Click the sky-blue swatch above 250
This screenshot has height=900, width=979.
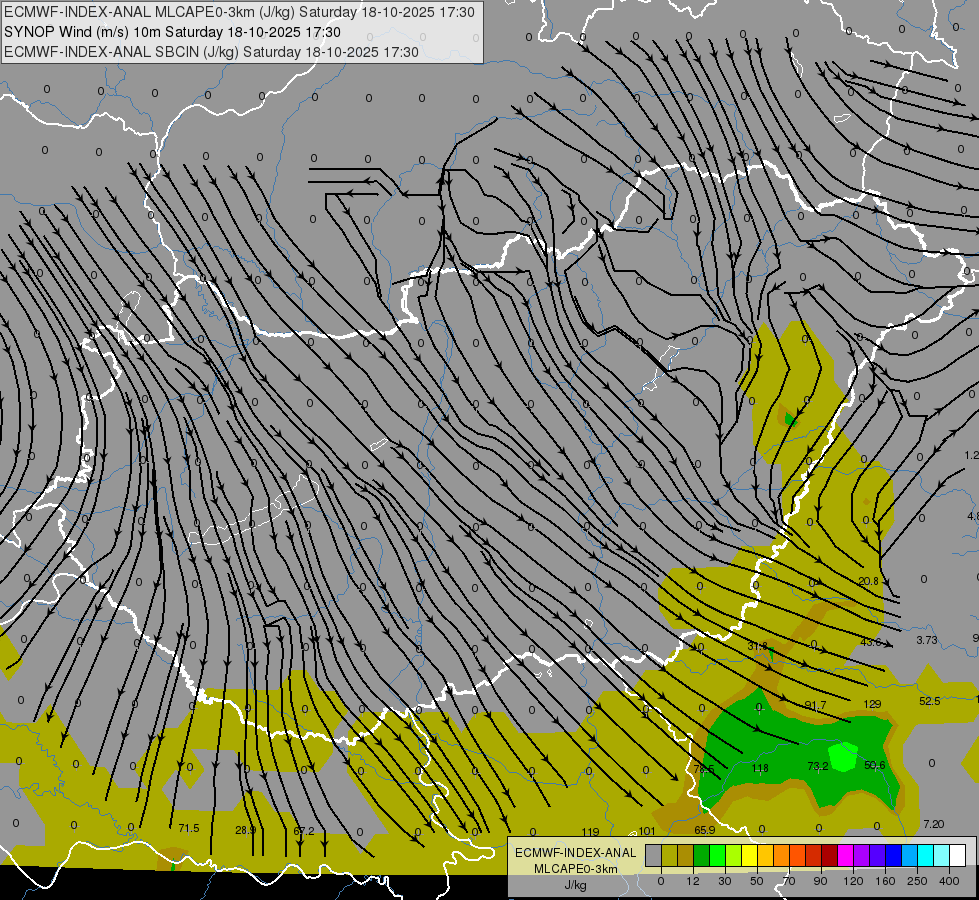[x=910, y=856]
